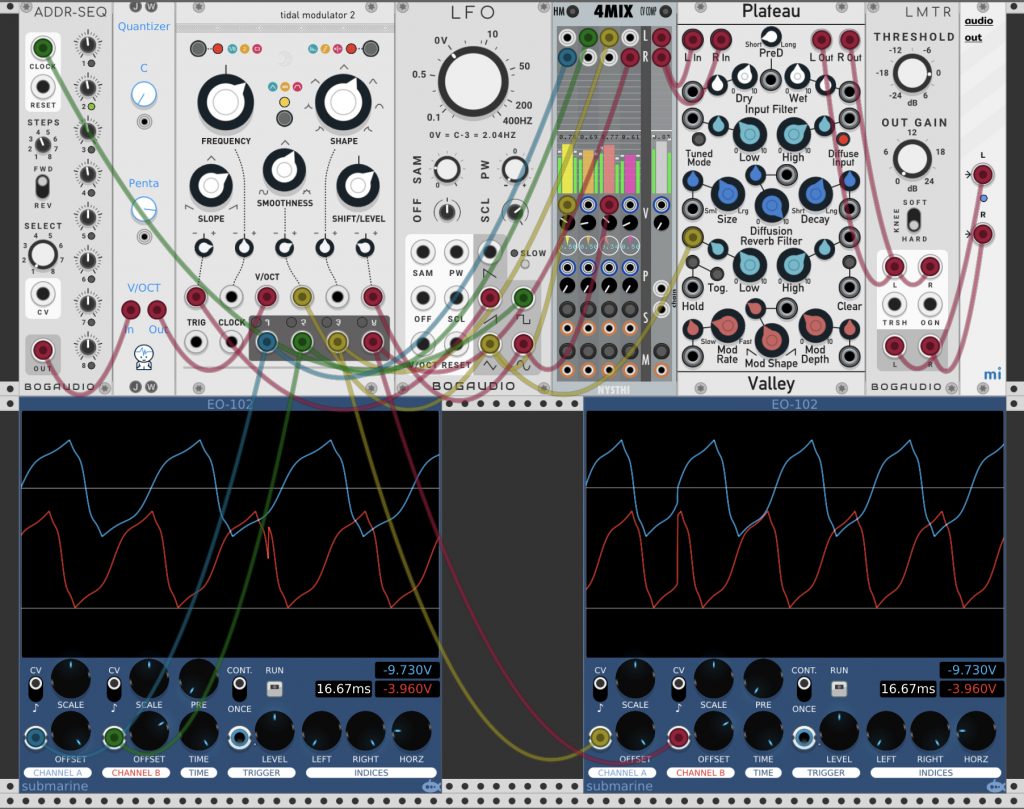Click the audio out L input jack

pos(983,174)
